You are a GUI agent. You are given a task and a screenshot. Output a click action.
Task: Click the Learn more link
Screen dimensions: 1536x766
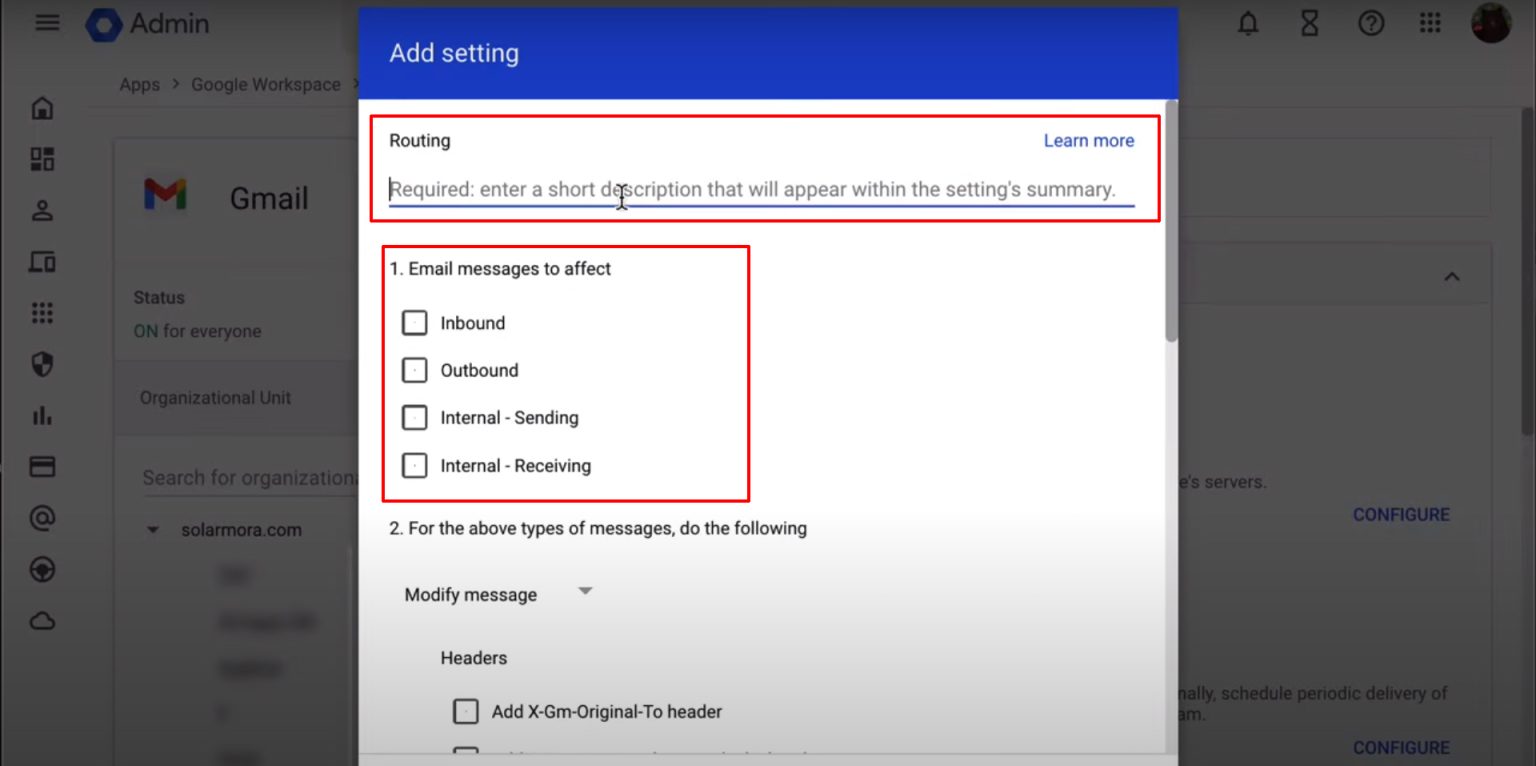point(1088,140)
